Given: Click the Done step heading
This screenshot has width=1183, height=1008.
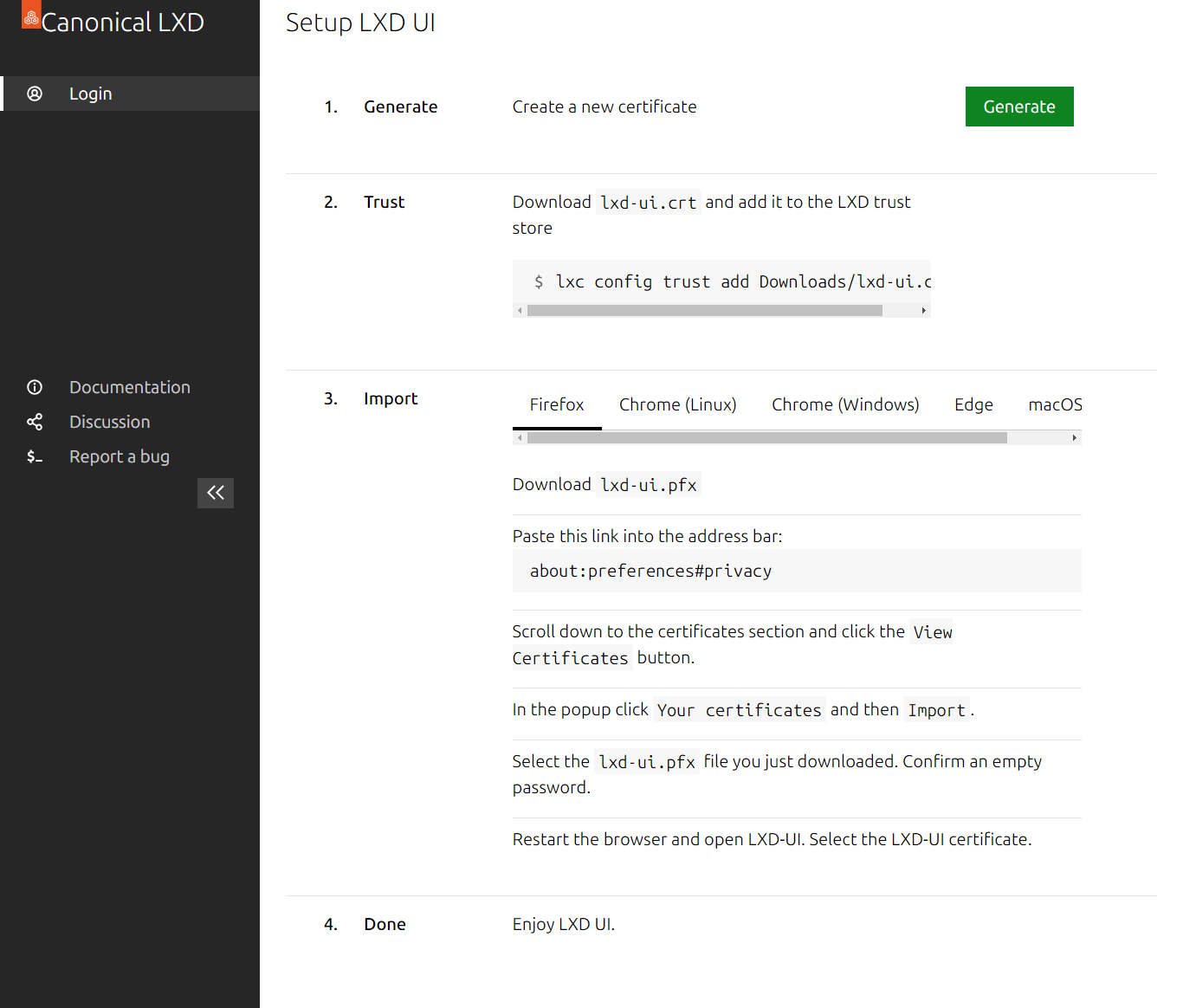Looking at the screenshot, I should (385, 924).
